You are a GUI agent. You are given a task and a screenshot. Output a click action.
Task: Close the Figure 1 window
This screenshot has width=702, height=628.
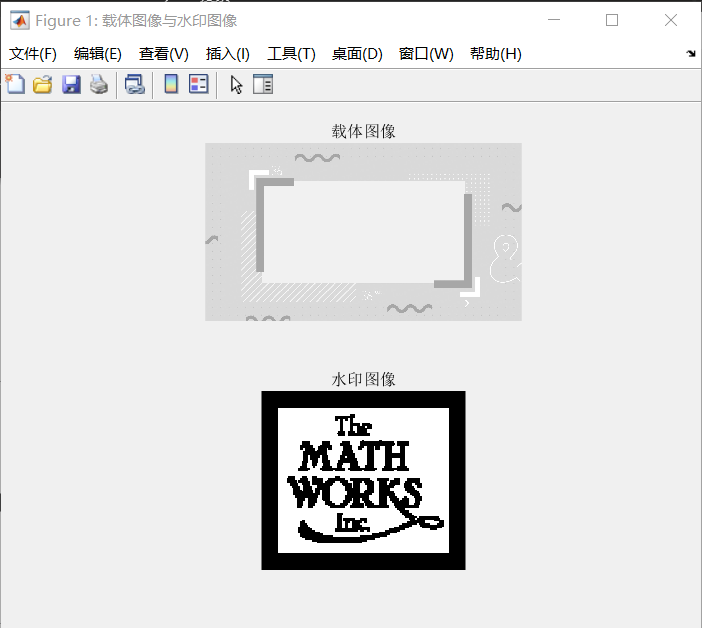pos(671,20)
